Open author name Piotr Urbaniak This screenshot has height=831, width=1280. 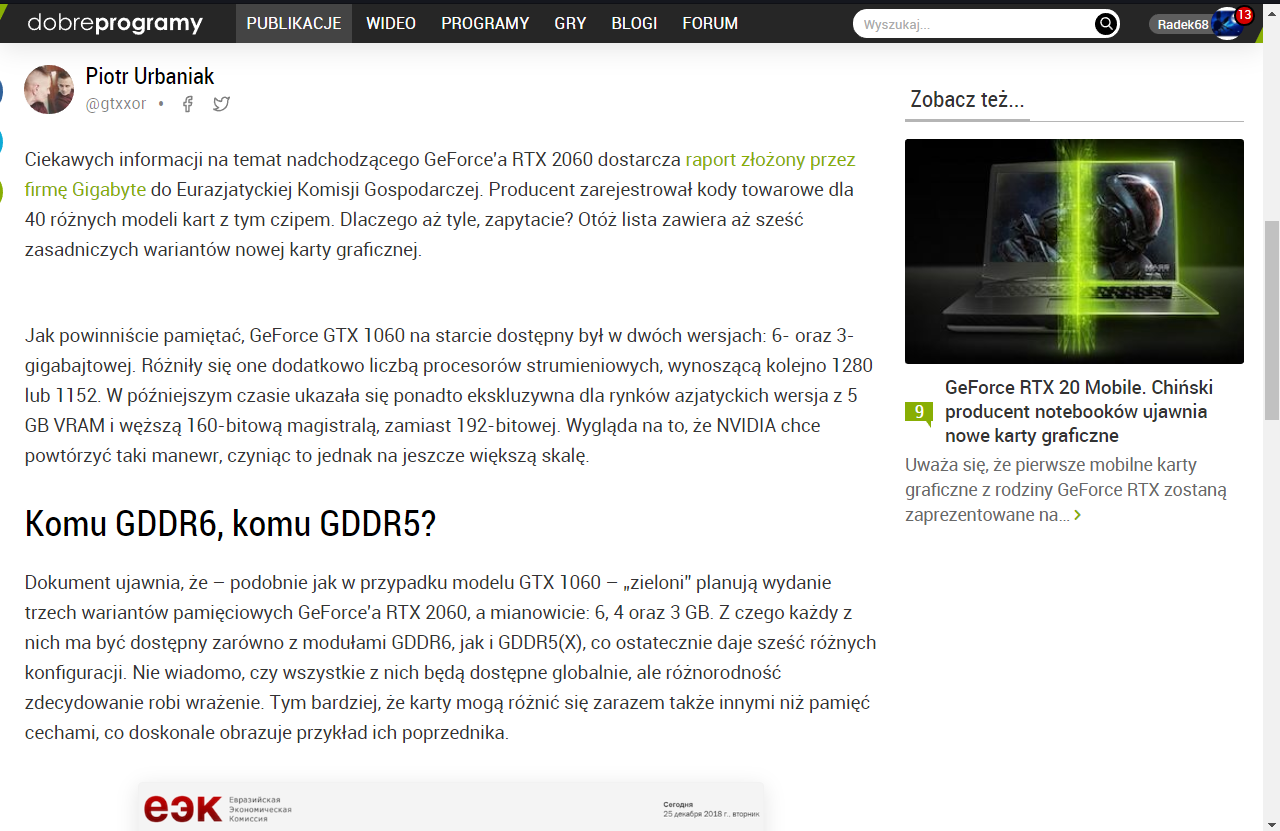[x=150, y=76]
